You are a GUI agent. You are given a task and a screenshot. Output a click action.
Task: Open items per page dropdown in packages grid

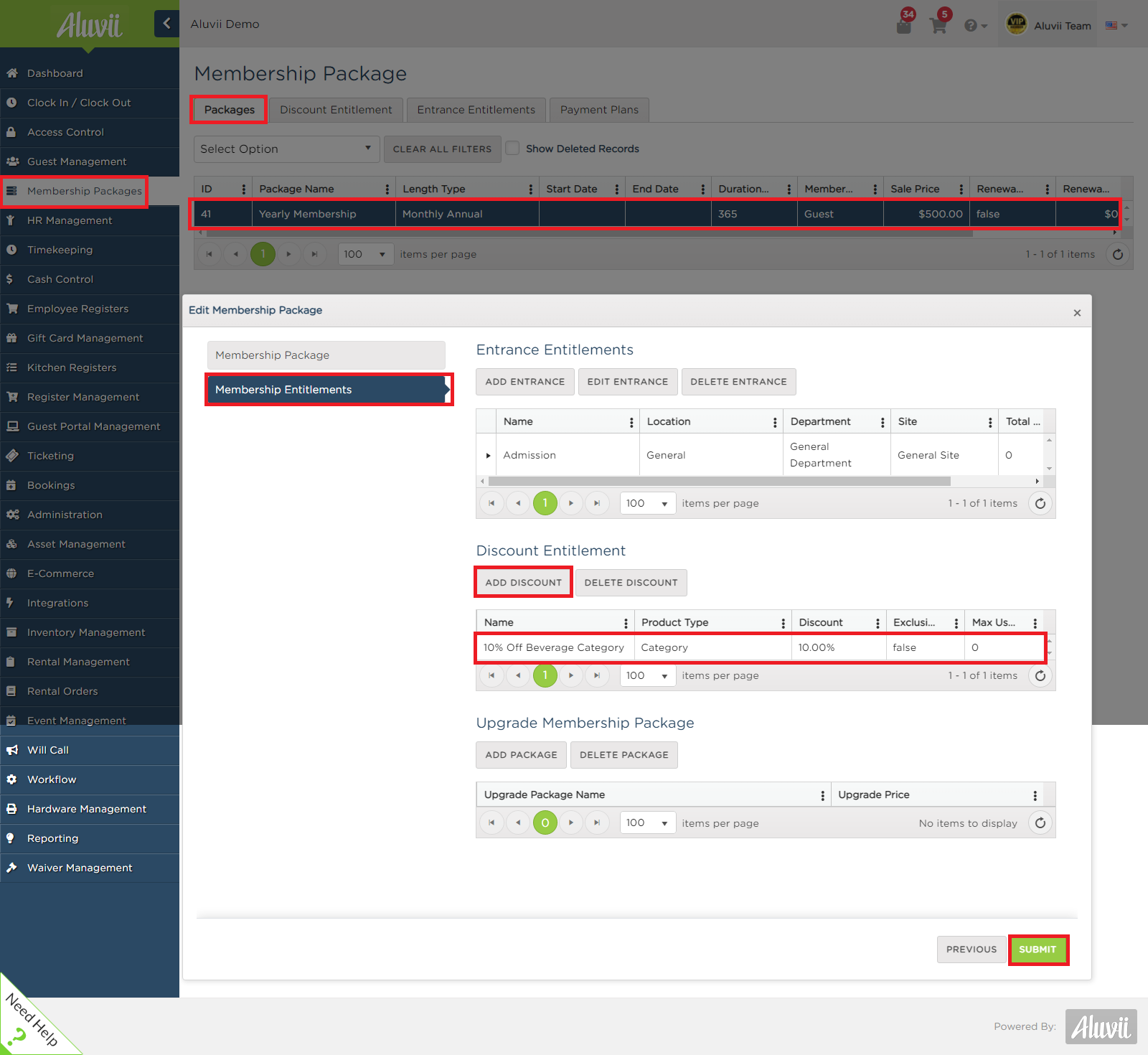coord(366,254)
